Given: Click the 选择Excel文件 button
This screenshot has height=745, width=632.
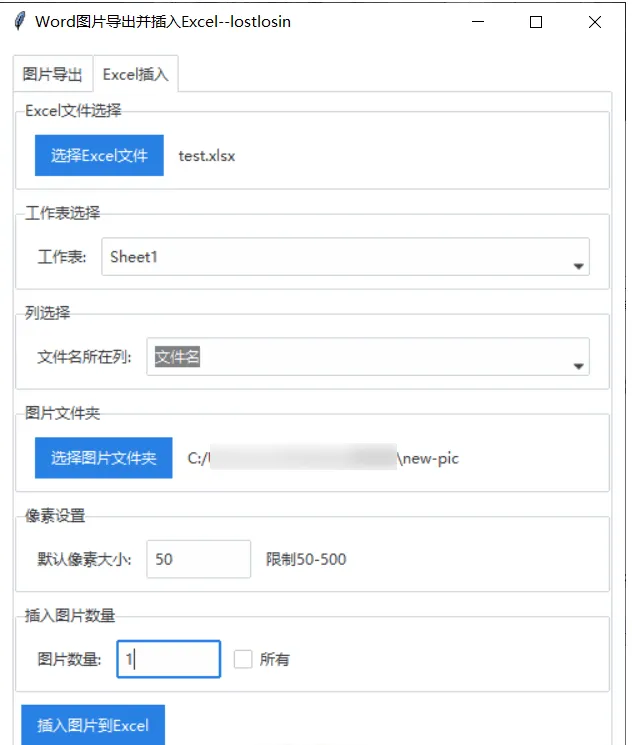Looking at the screenshot, I should pyautogui.click(x=99, y=155).
